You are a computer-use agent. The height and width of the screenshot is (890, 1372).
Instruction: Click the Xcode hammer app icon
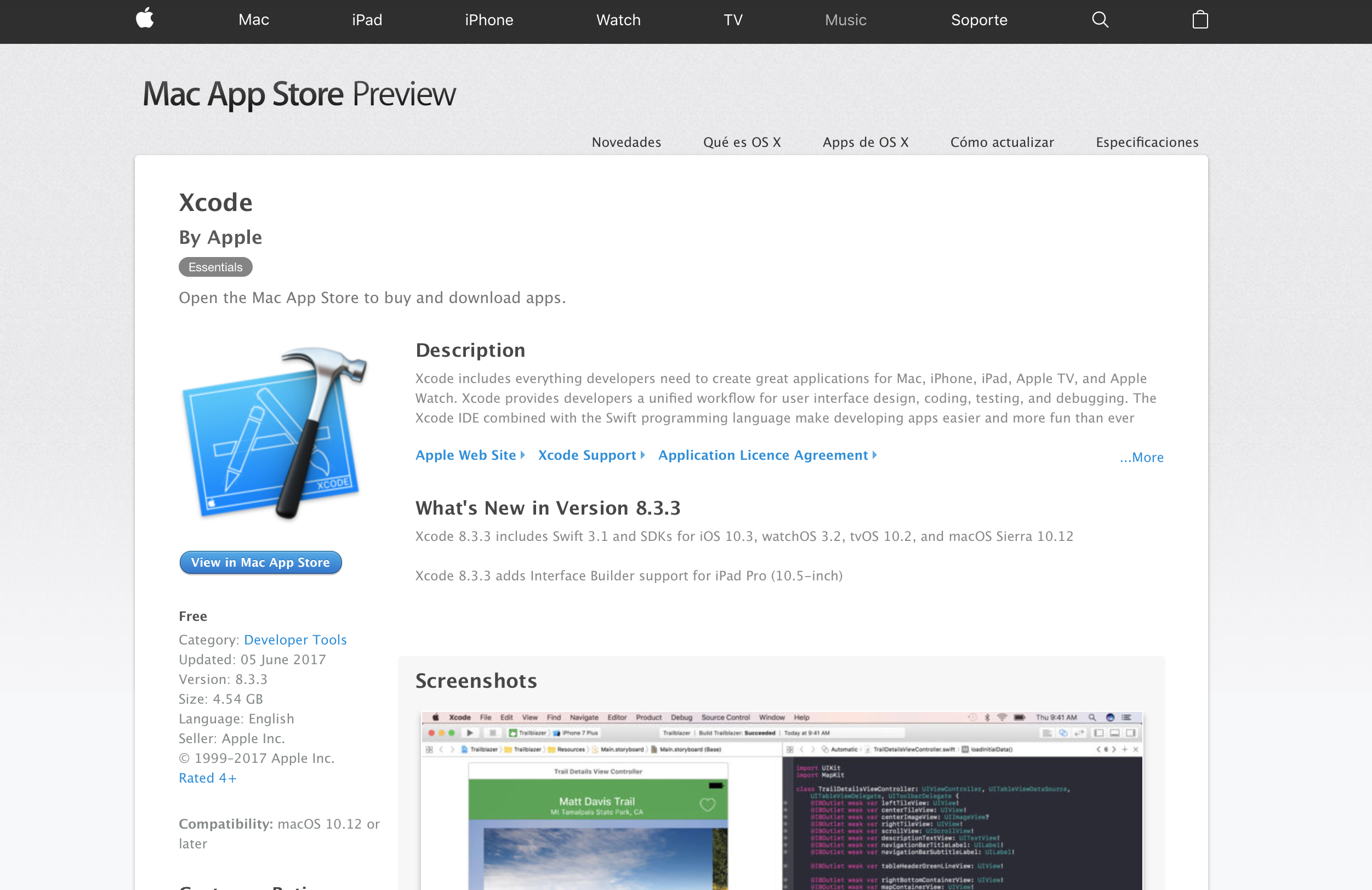[275, 432]
